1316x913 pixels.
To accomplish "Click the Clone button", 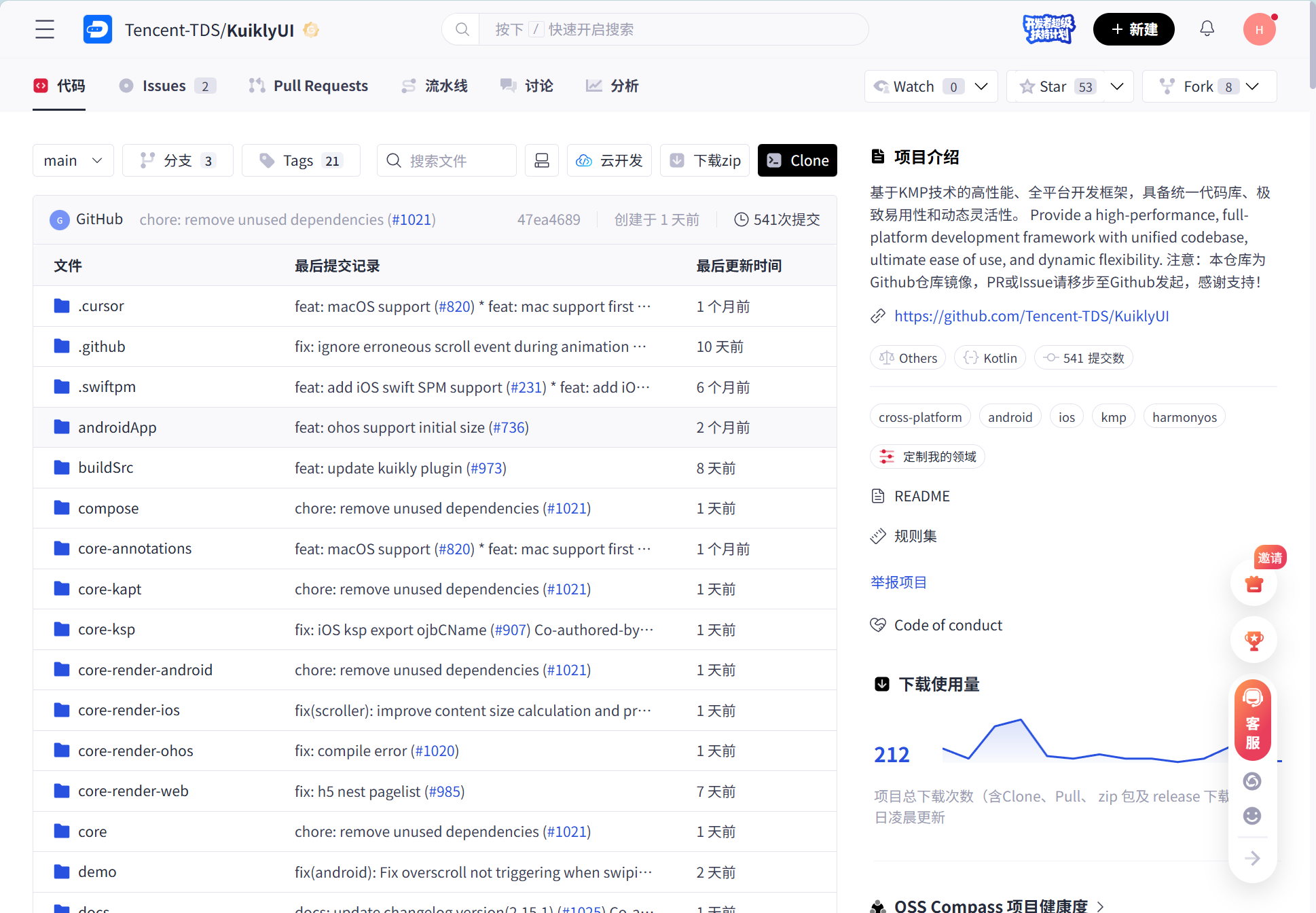I will point(797,160).
